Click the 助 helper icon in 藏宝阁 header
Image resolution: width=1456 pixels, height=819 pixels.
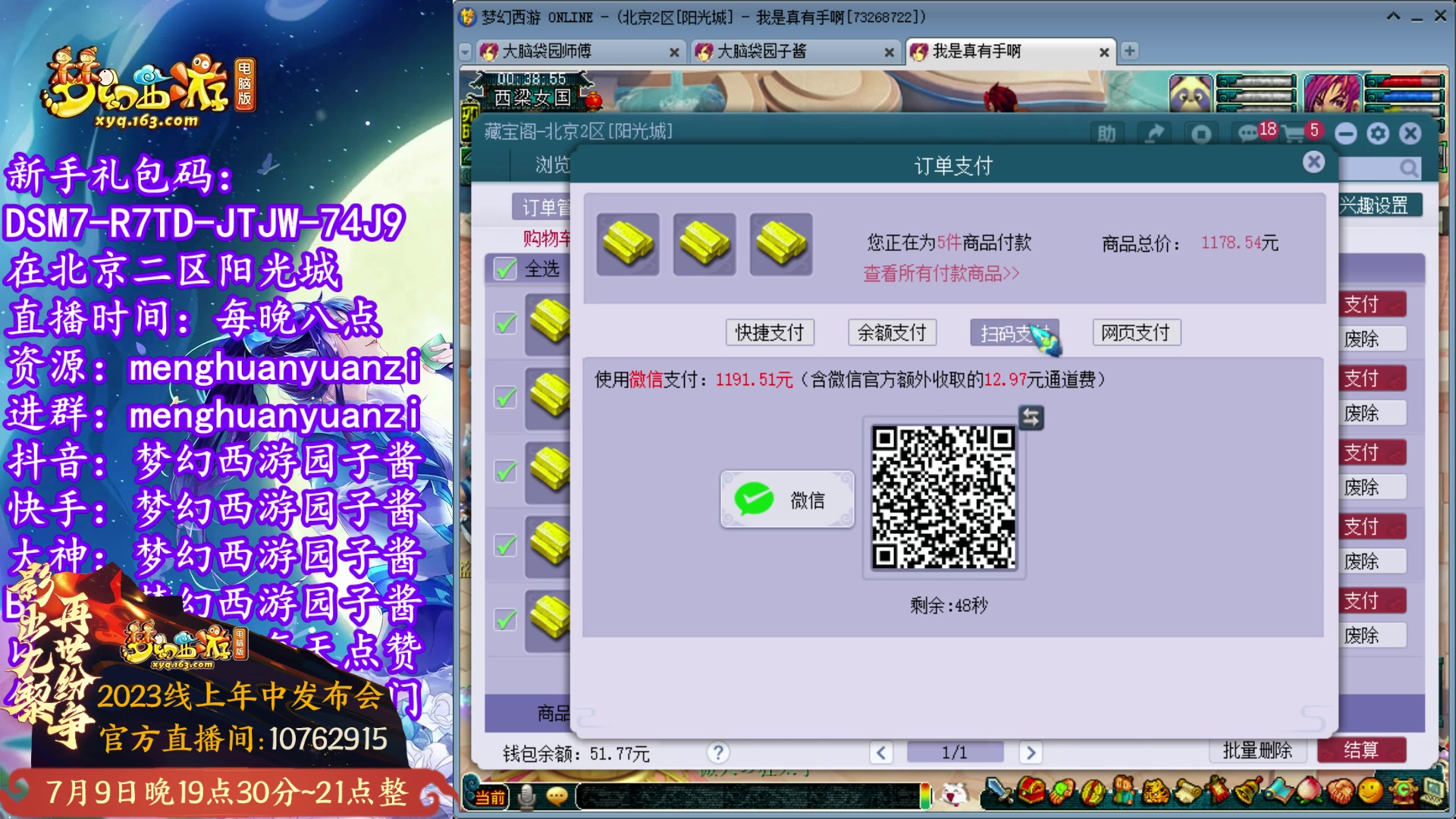coord(1106,134)
